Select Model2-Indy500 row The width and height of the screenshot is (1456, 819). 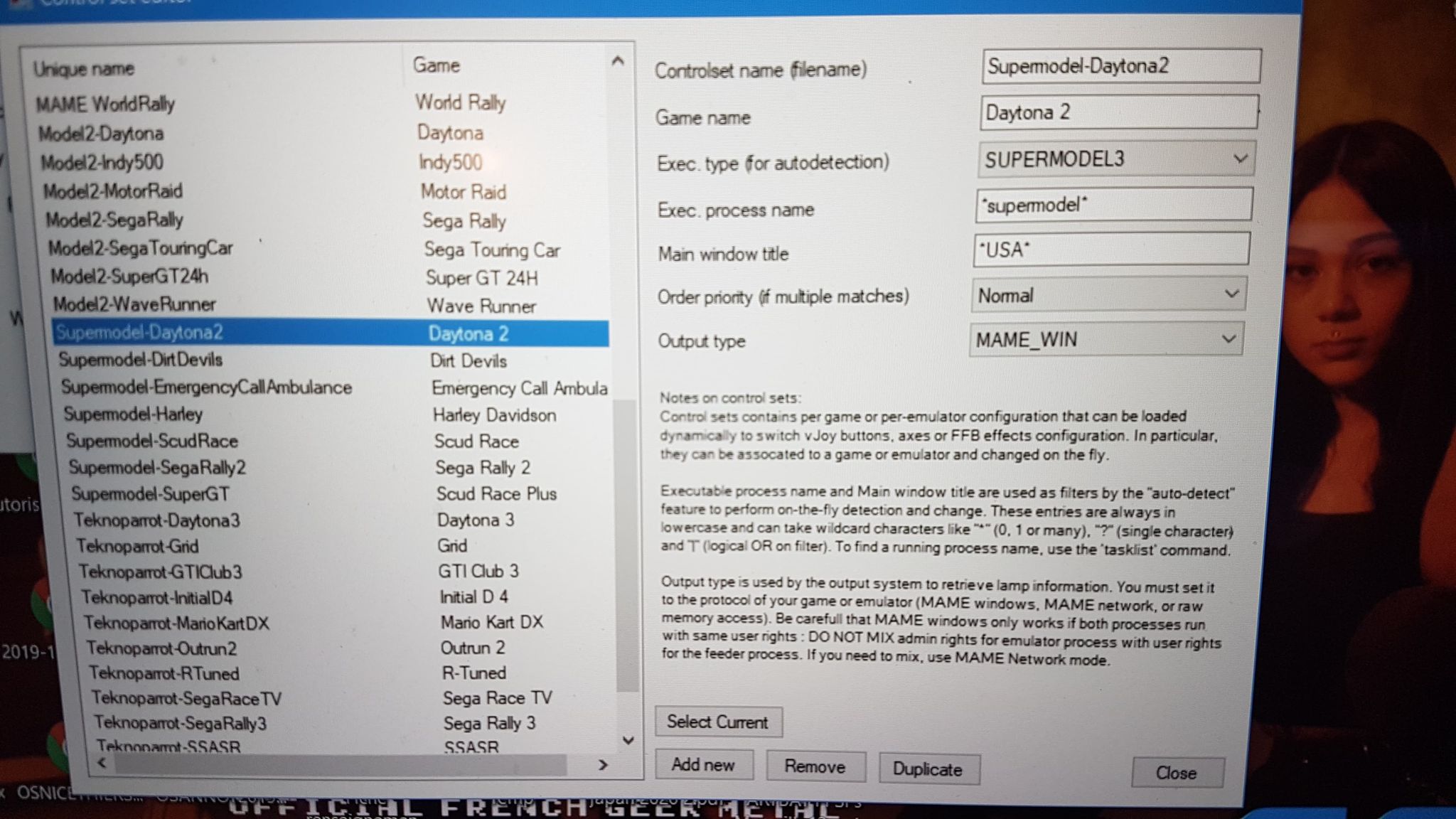[323, 163]
